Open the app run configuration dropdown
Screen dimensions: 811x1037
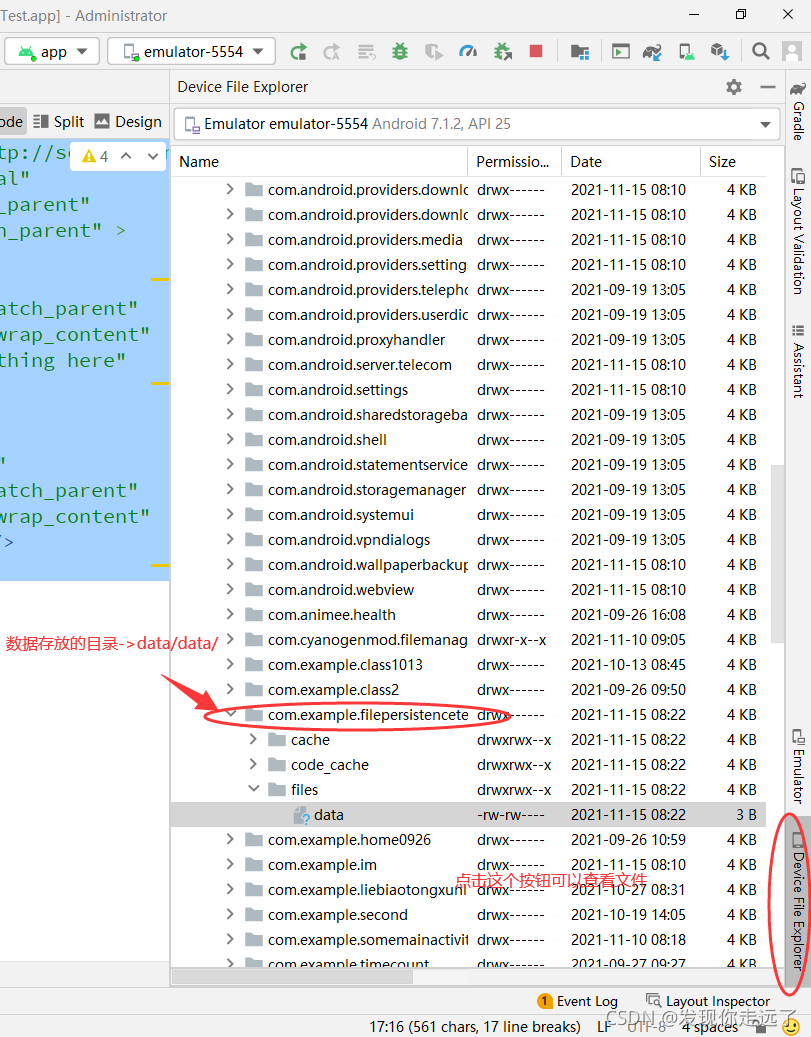[x=52, y=52]
